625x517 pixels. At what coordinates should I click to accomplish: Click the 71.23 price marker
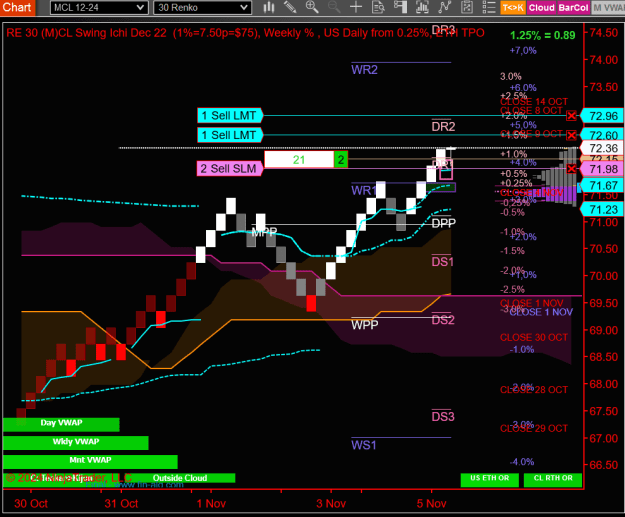tap(602, 209)
